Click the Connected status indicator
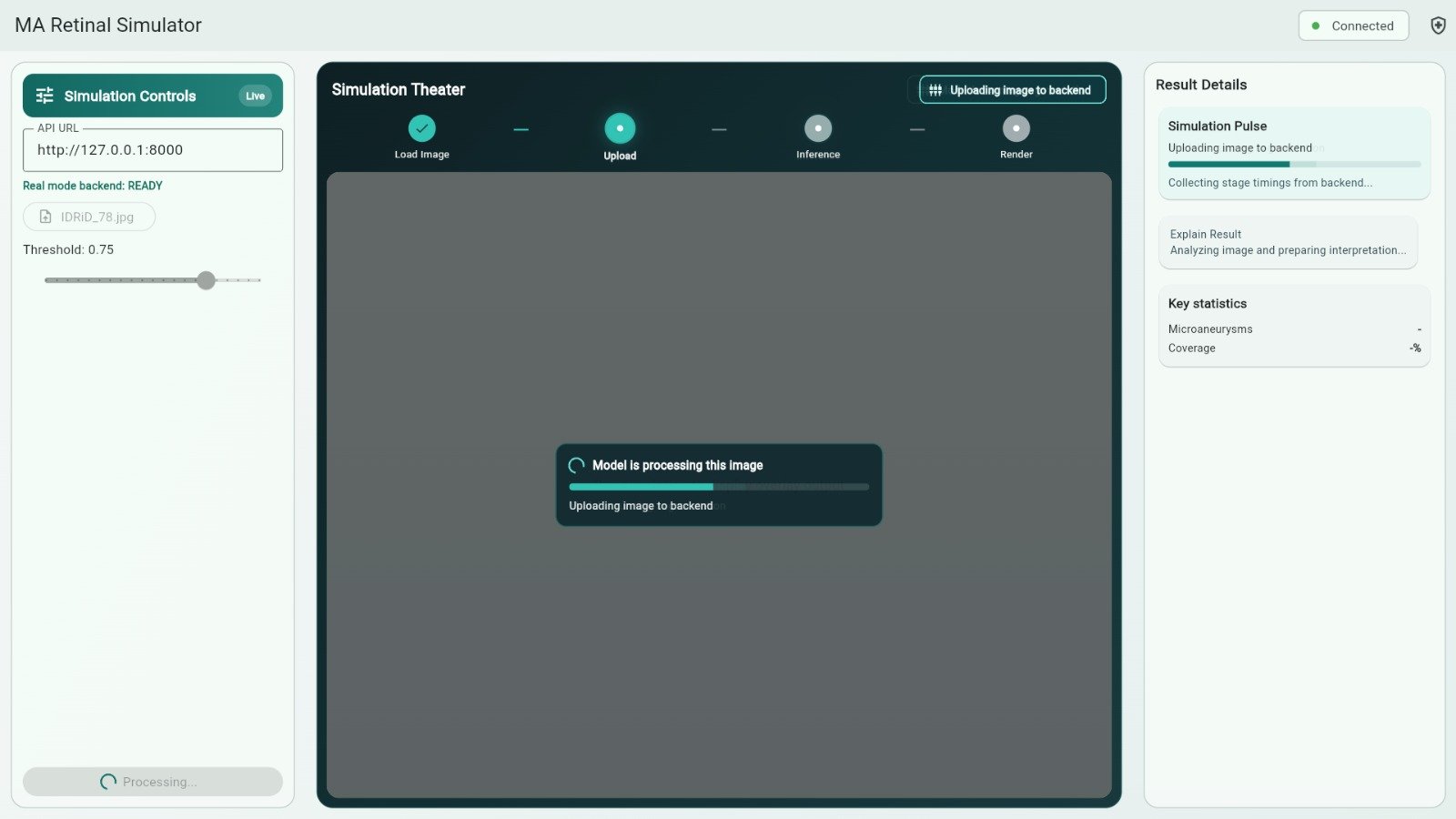 1352,25
